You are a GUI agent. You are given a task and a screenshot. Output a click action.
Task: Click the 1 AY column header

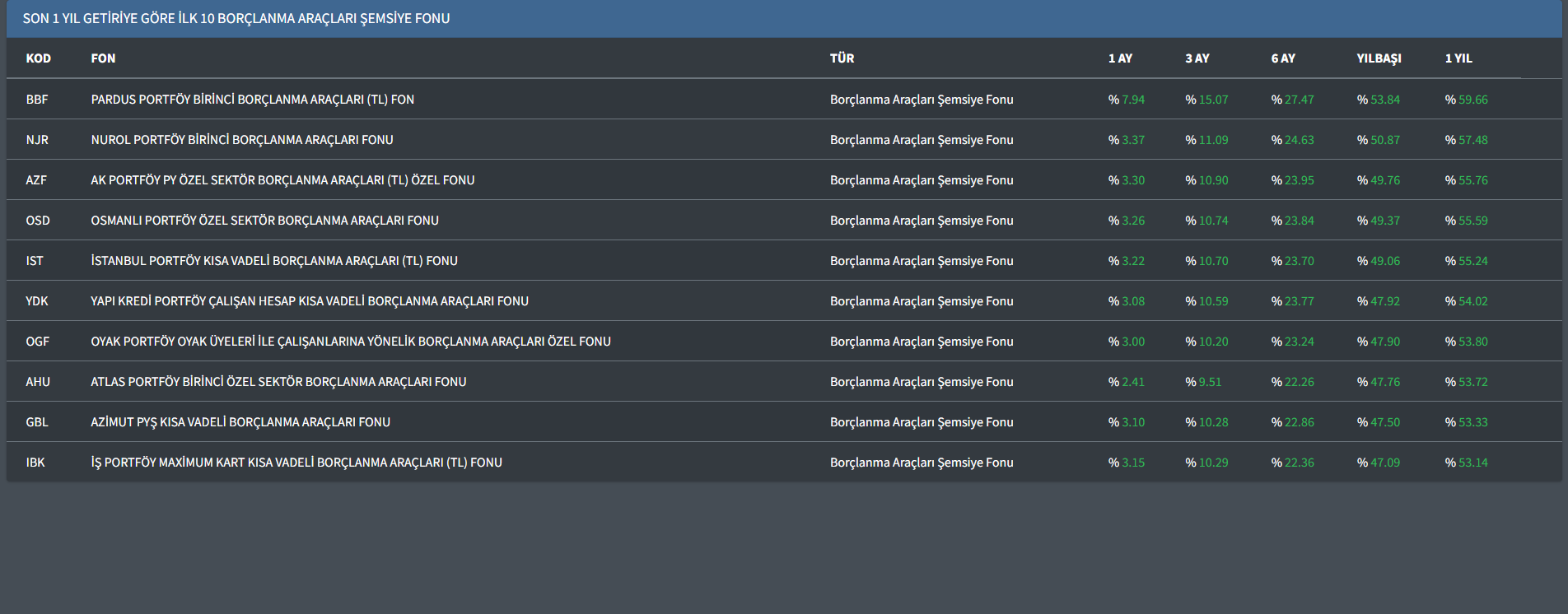pyautogui.click(x=1120, y=58)
